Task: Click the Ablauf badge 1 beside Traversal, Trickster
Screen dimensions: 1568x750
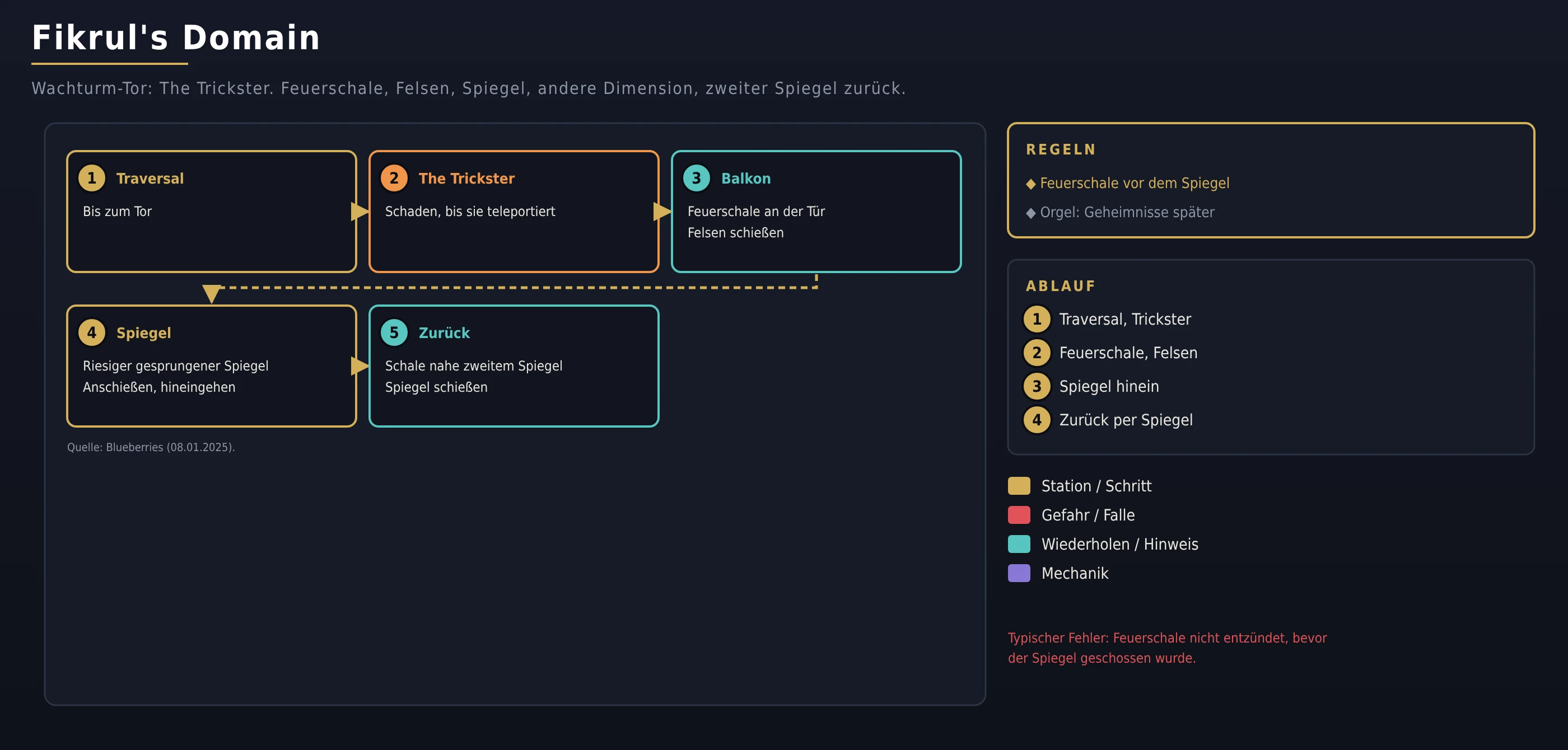Action: pyautogui.click(x=1037, y=320)
